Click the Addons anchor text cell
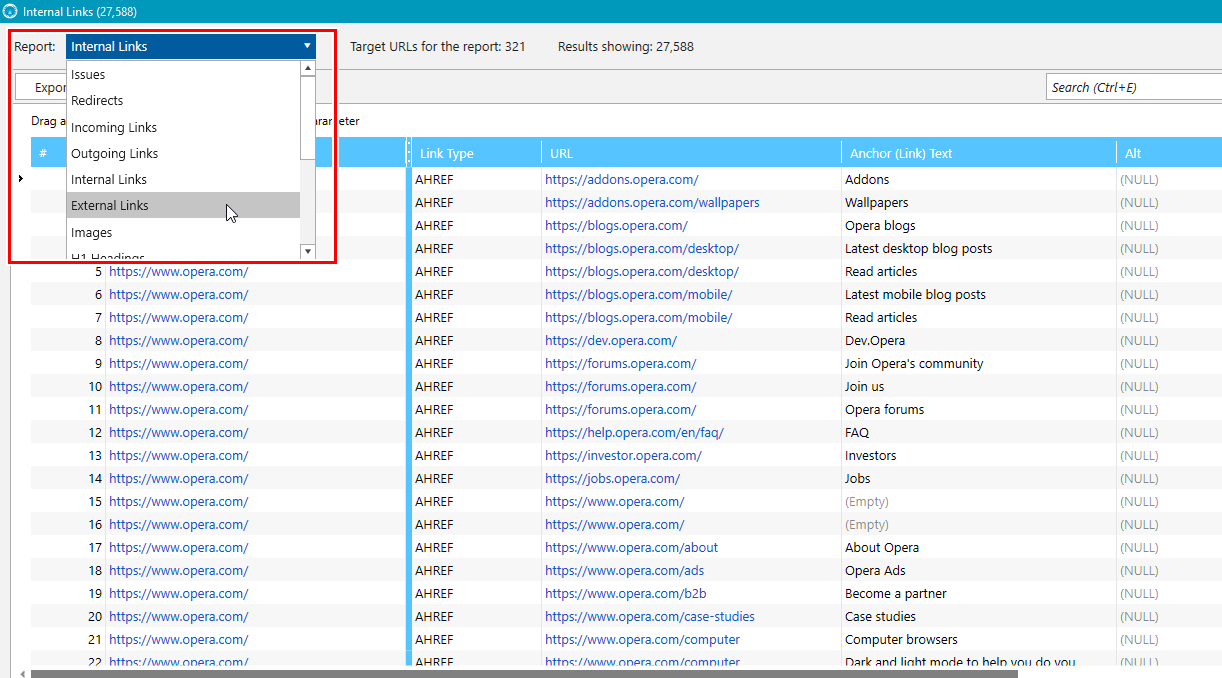 979,179
